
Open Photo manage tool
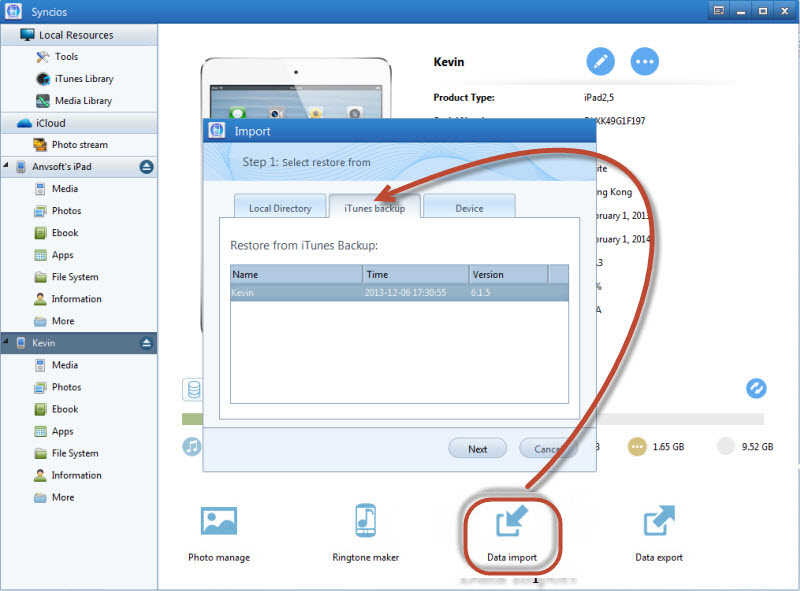click(219, 534)
